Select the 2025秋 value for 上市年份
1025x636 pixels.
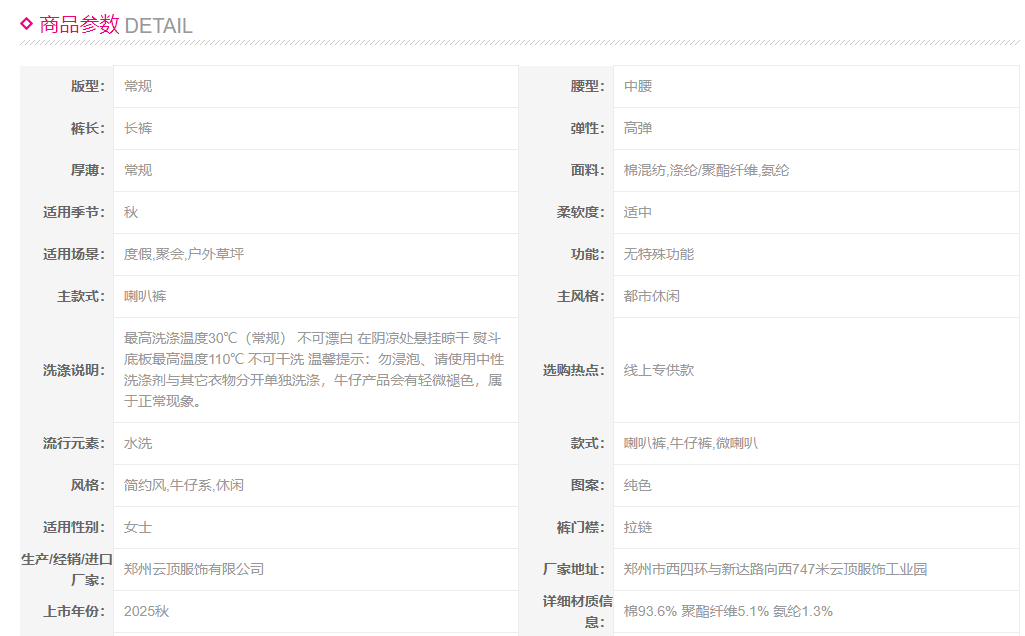tap(147, 611)
